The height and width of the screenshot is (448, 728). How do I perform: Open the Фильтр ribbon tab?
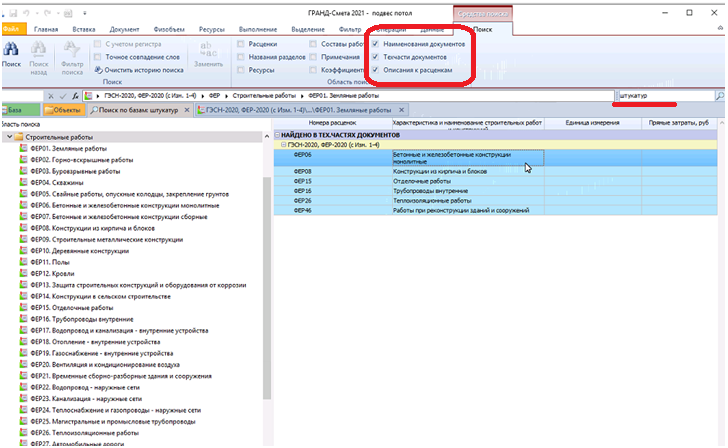pos(350,29)
